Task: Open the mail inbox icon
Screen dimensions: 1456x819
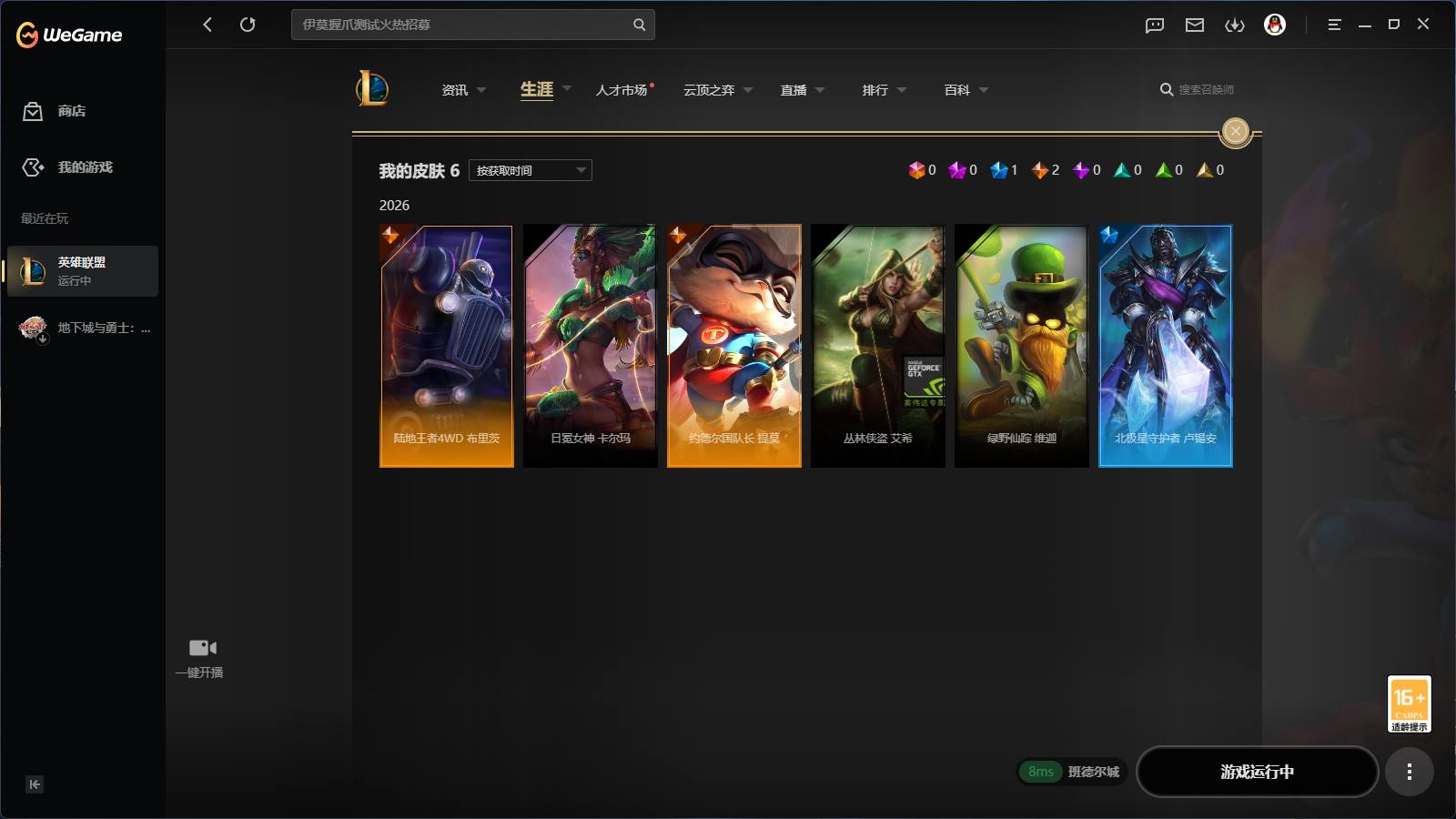Action: pyautogui.click(x=1195, y=25)
